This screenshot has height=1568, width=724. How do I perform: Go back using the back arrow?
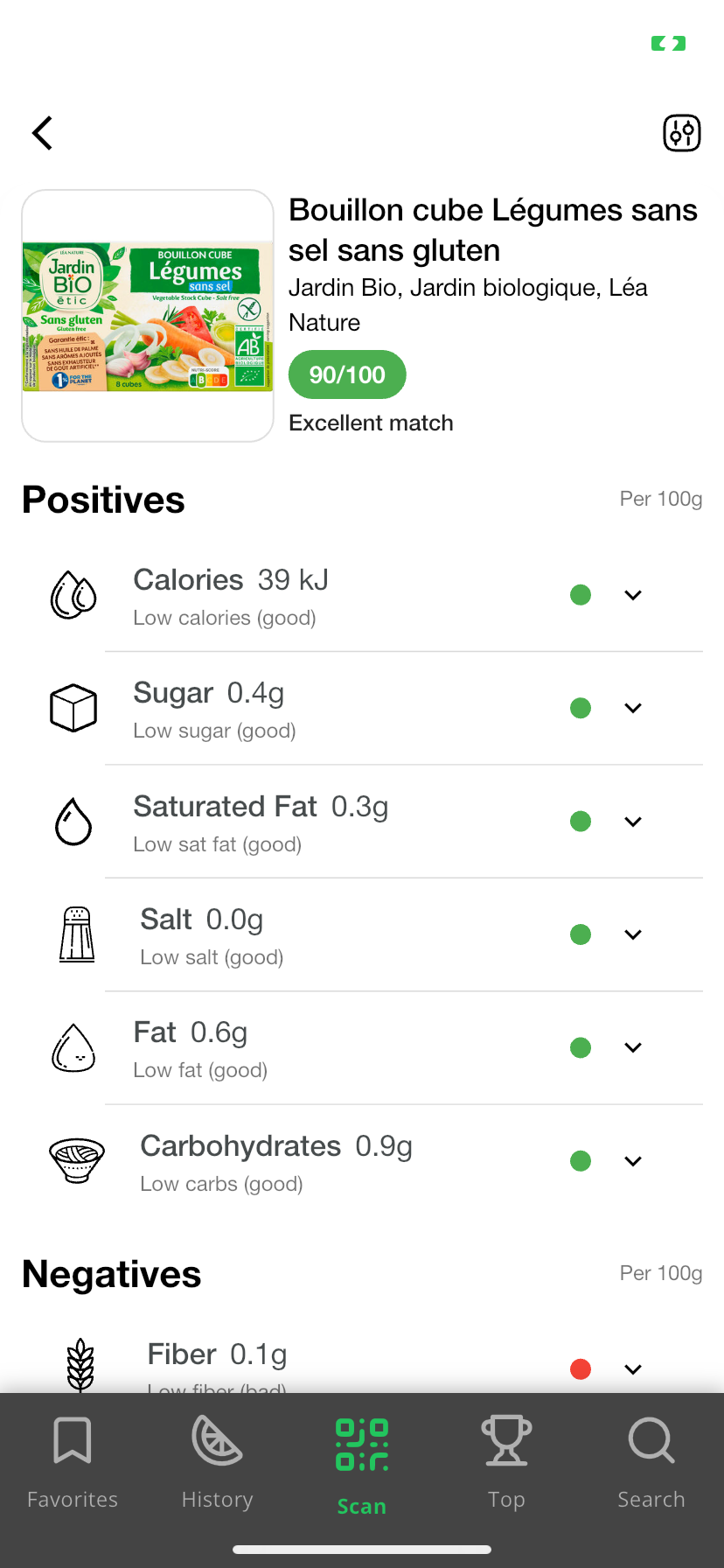pos(42,133)
